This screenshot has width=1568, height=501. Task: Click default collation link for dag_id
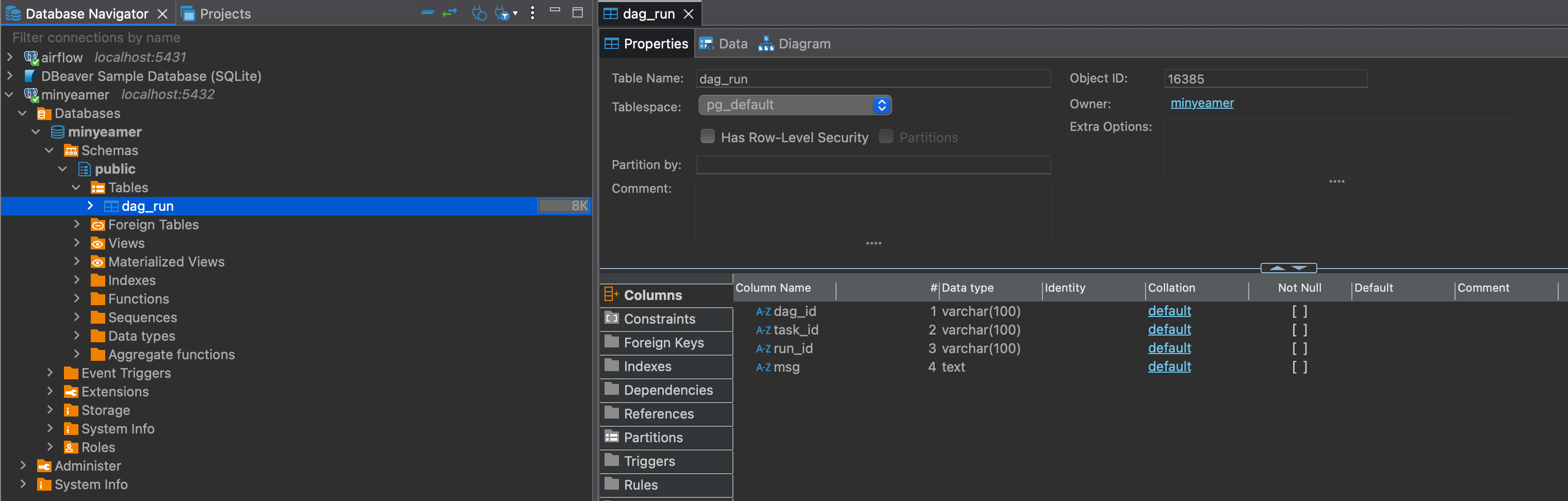[1169, 311]
